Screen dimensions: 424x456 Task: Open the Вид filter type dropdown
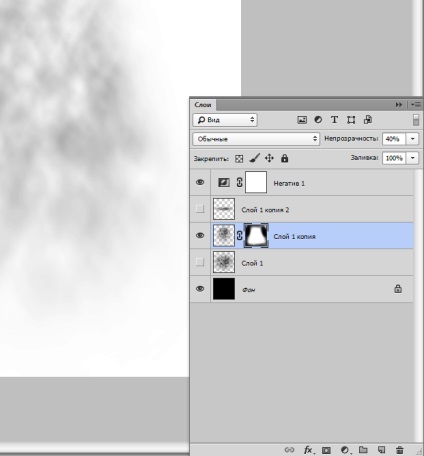pyautogui.click(x=225, y=120)
